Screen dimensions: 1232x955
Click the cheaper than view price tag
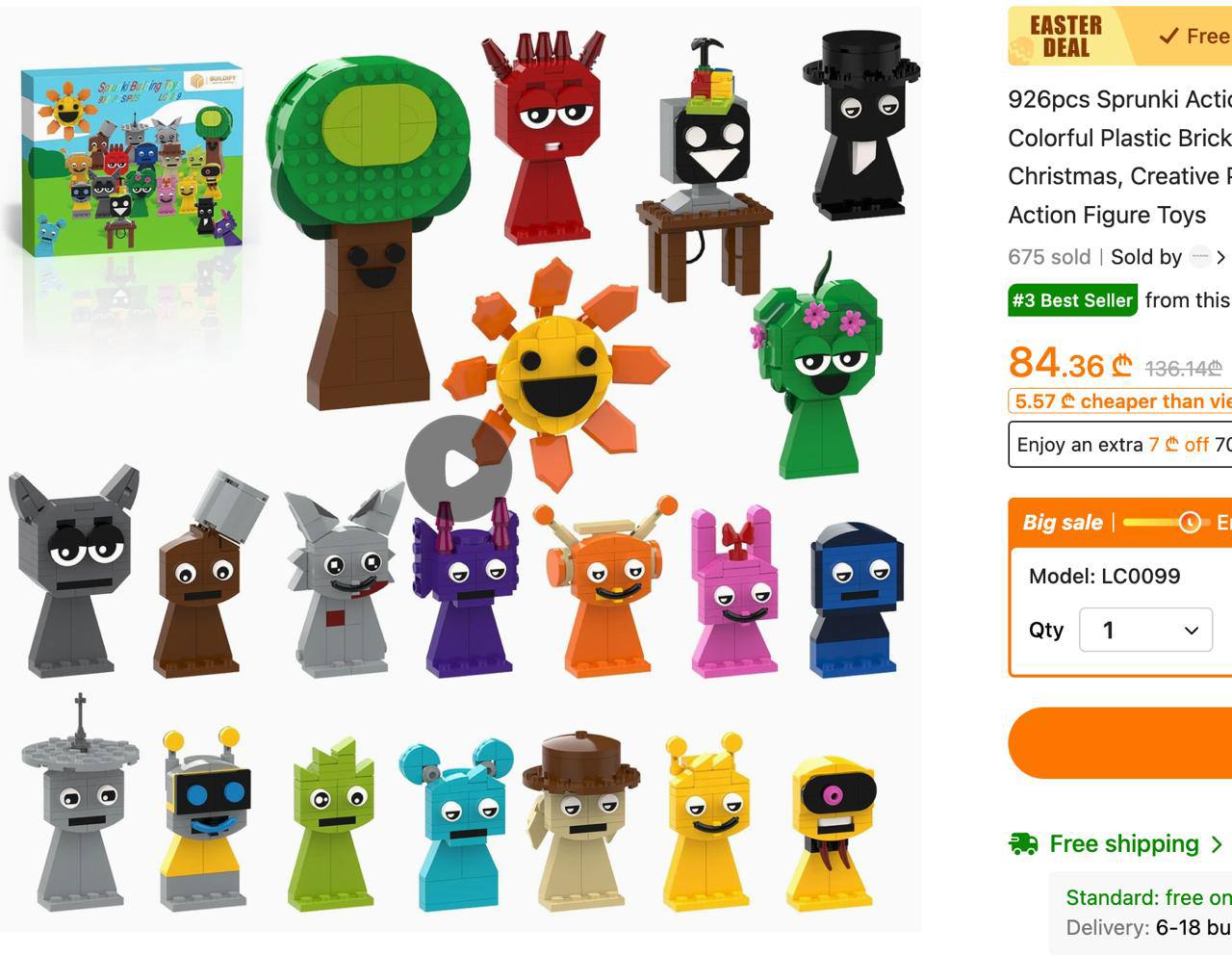coord(1119,401)
